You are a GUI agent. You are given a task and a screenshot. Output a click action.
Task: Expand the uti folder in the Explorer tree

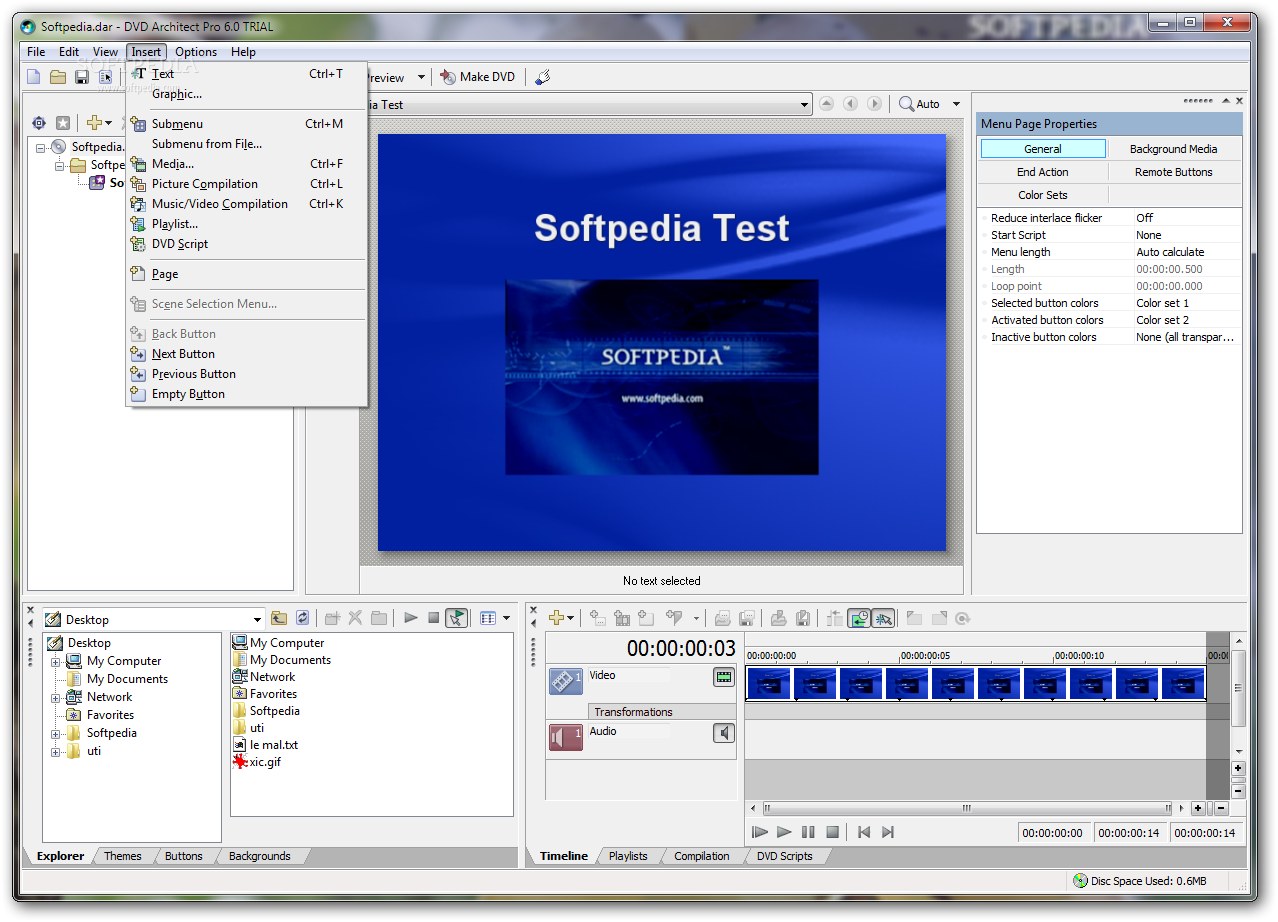click(56, 751)
